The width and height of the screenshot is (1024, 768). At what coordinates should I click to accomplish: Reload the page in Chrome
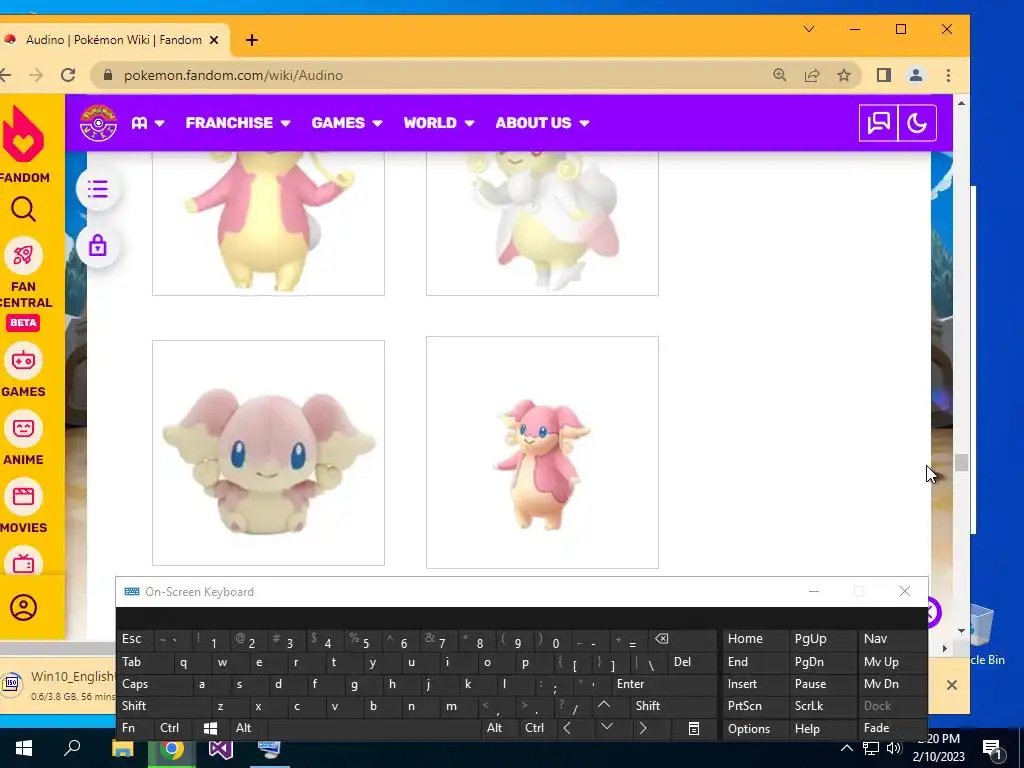(68, 75)
